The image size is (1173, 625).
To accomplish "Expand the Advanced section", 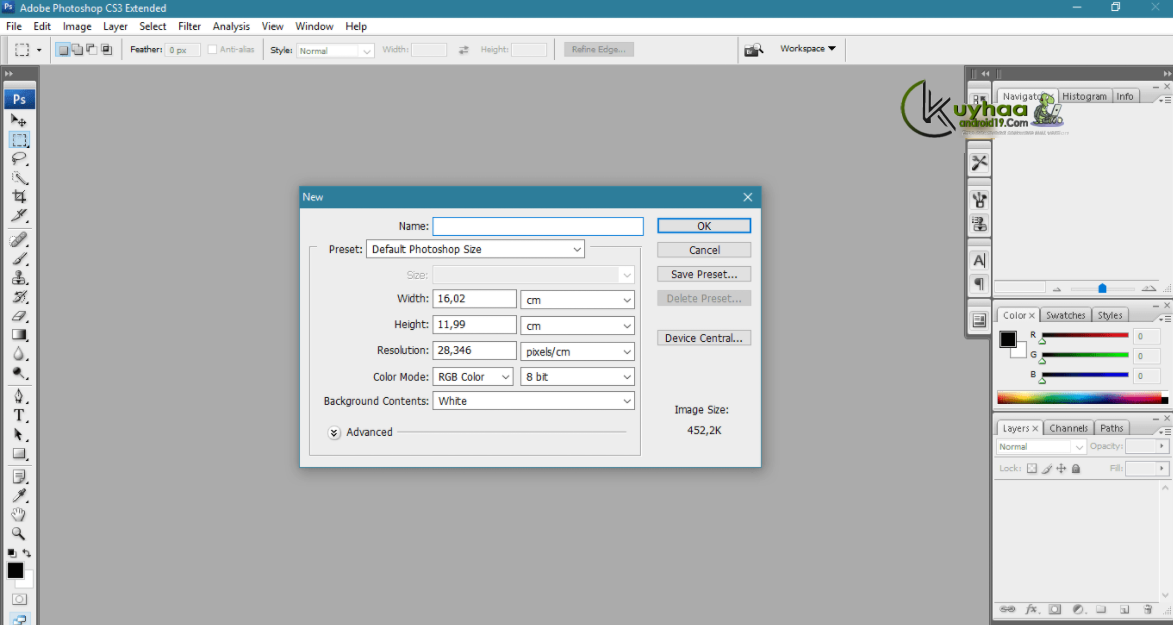I will [334, 433].
